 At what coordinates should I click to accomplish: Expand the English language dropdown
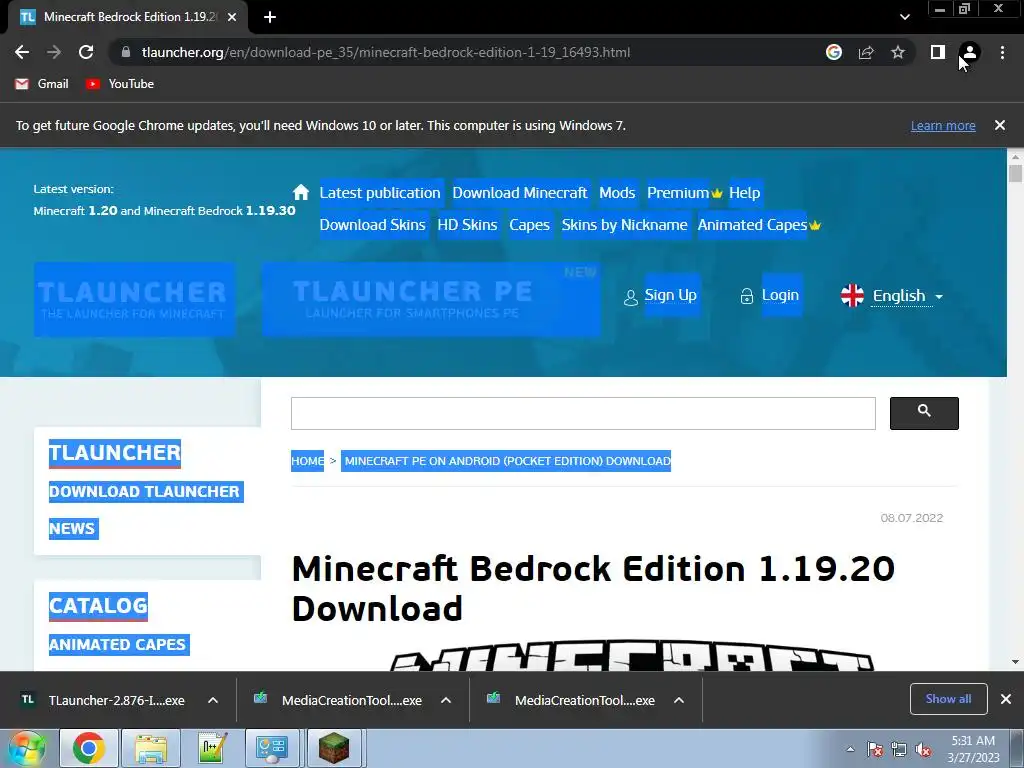click(908, 296)
